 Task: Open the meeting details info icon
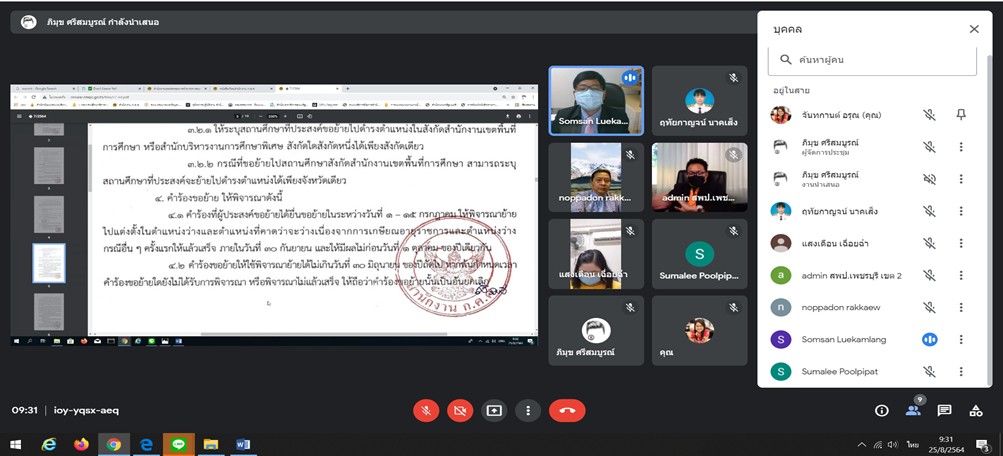[882, 410]
